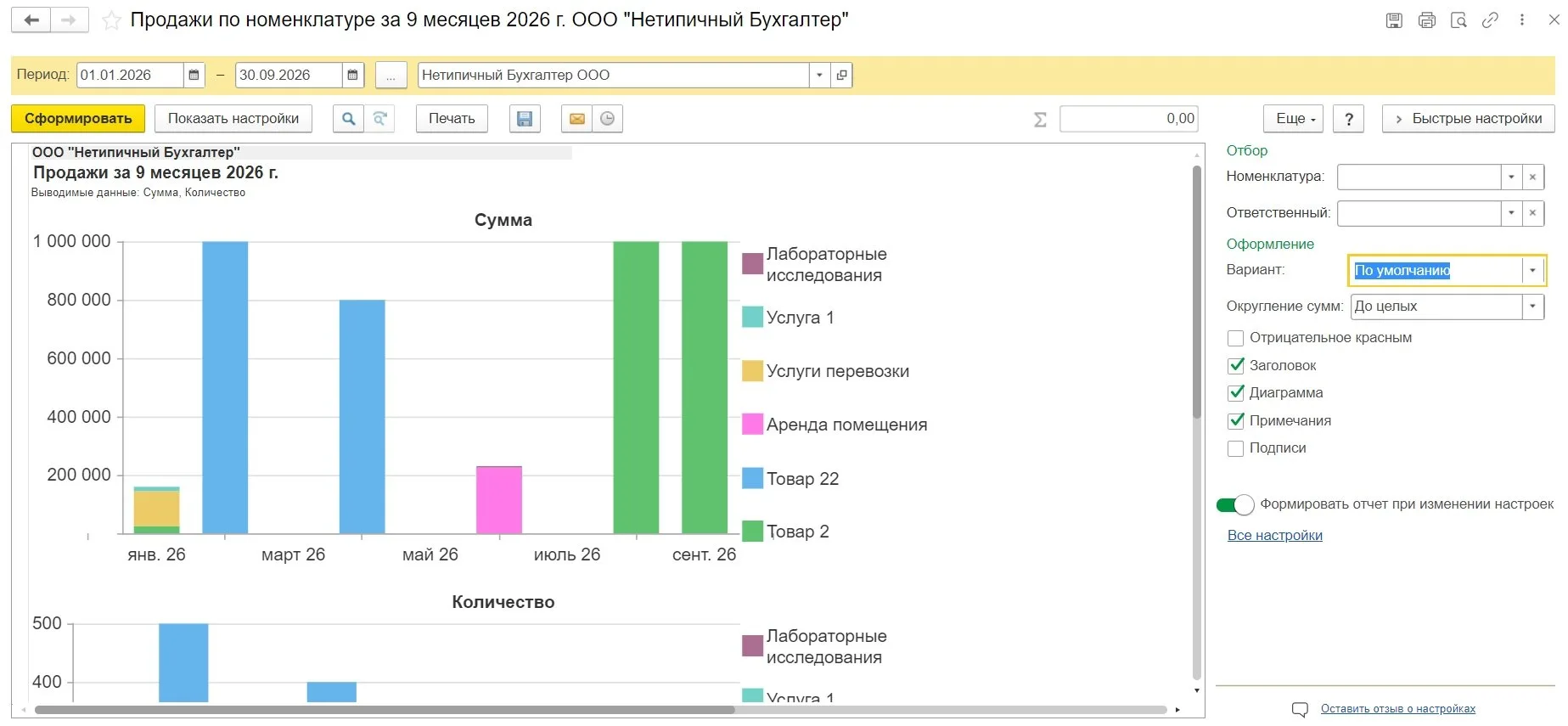Open the three-dot menu in the title bar
The image size is (1568, 726).
pyautogui.click(x=1521, y=20)
